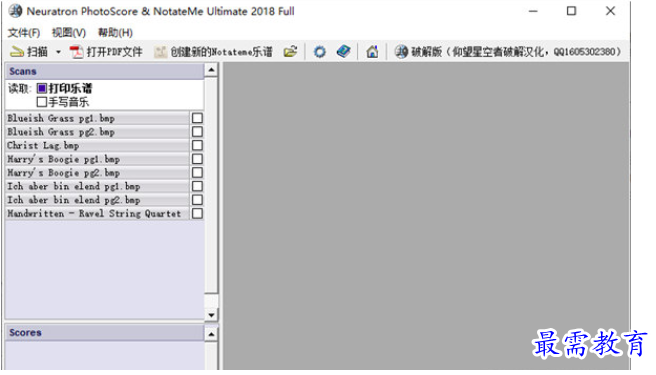Close the PhotoScore window
This screenshot has width=656, height=375.
coord(610,11)
